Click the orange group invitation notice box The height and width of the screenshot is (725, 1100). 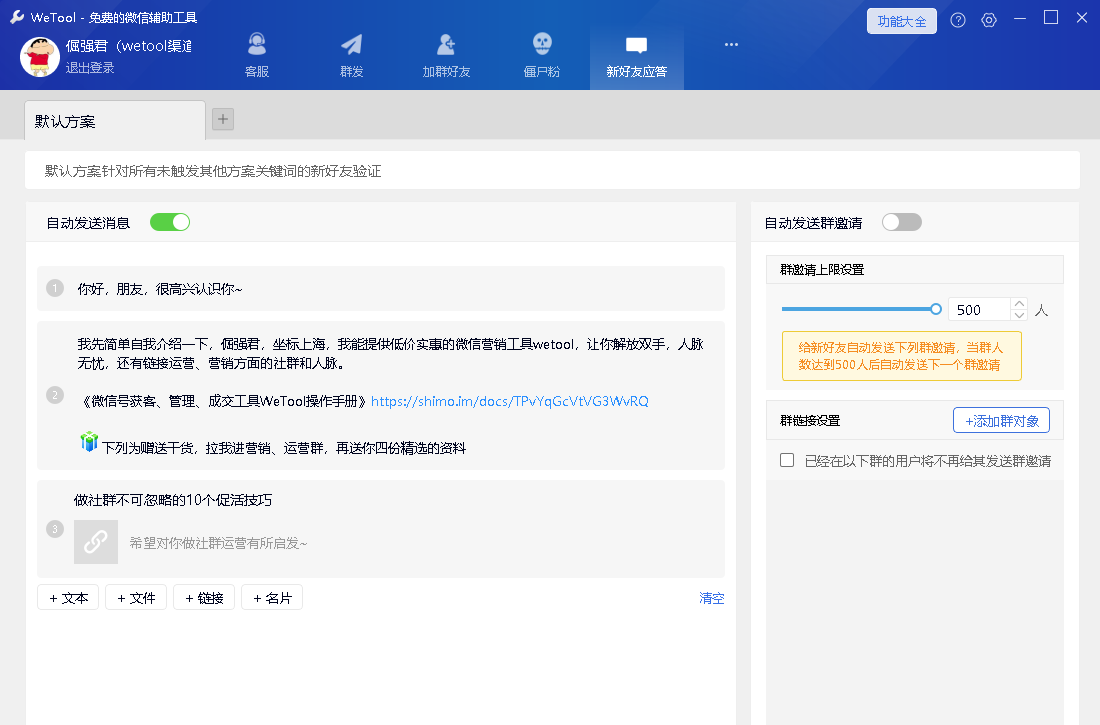(x=901, y=356)
